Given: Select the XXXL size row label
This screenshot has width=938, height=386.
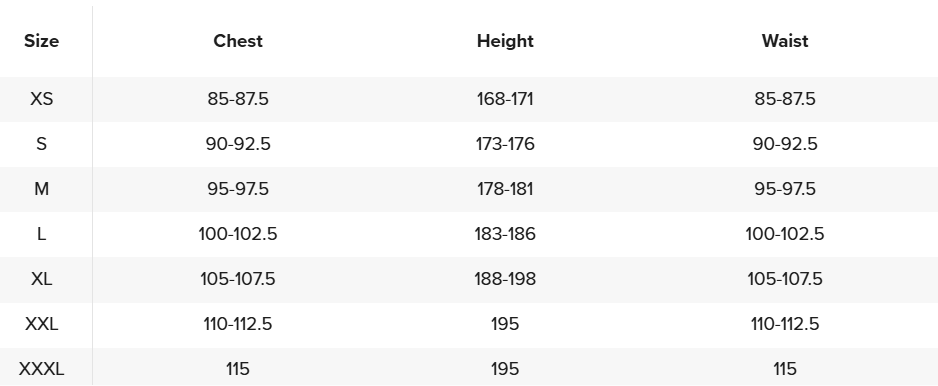Looking at the screenshot, I should 41,369.
